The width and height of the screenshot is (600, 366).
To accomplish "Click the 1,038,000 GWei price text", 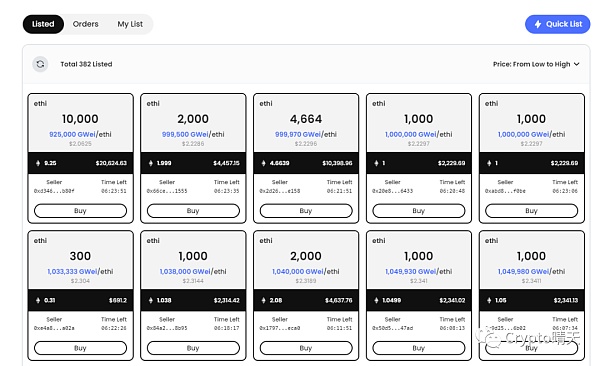I will pyautogui.click(x=185, y=271).
